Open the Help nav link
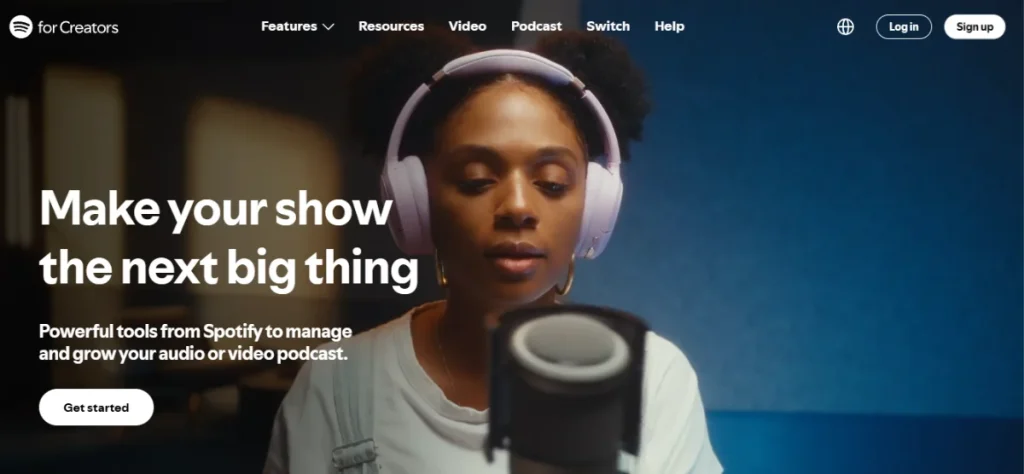The height and width of the screenshot is (474, 1024). (x=669, y=27)
